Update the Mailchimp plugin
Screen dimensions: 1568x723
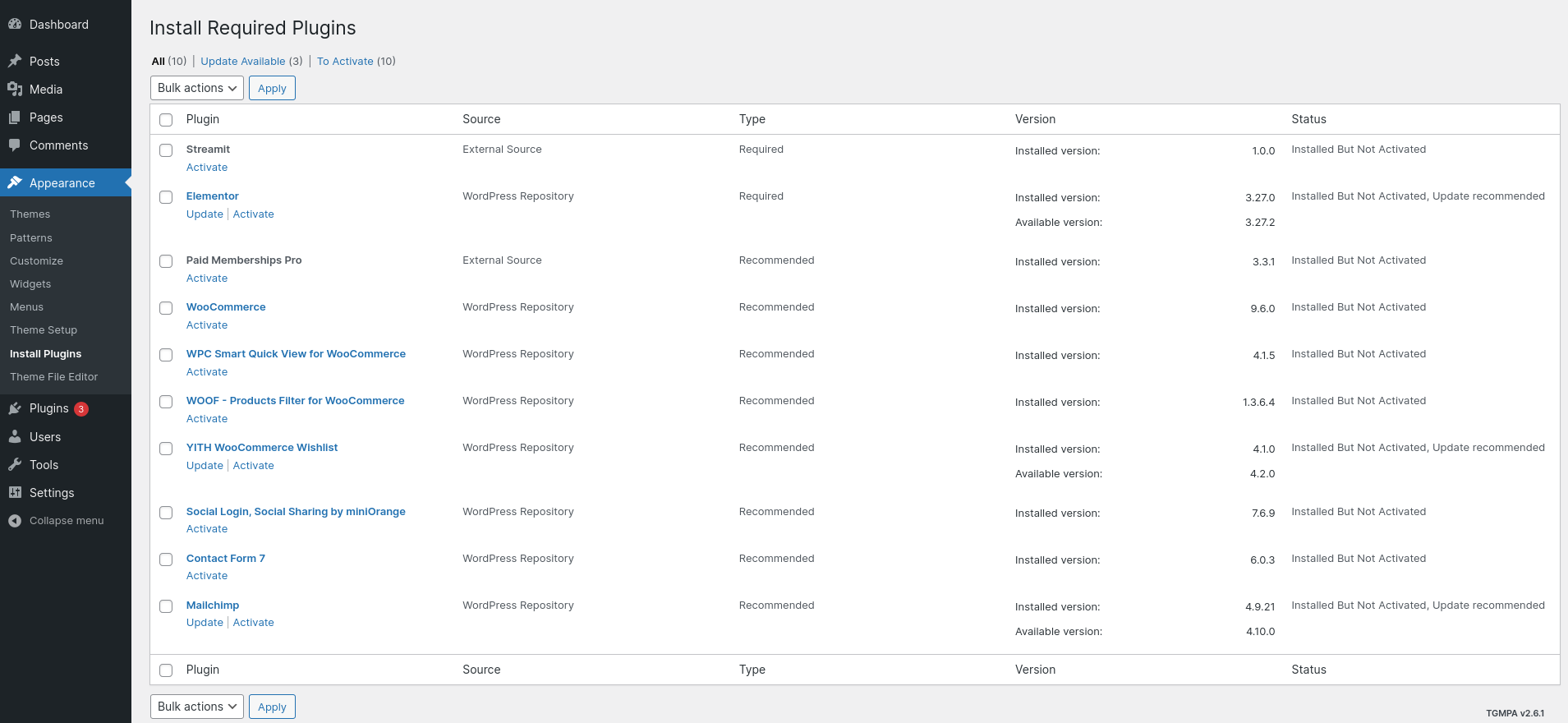click(205, 623)
